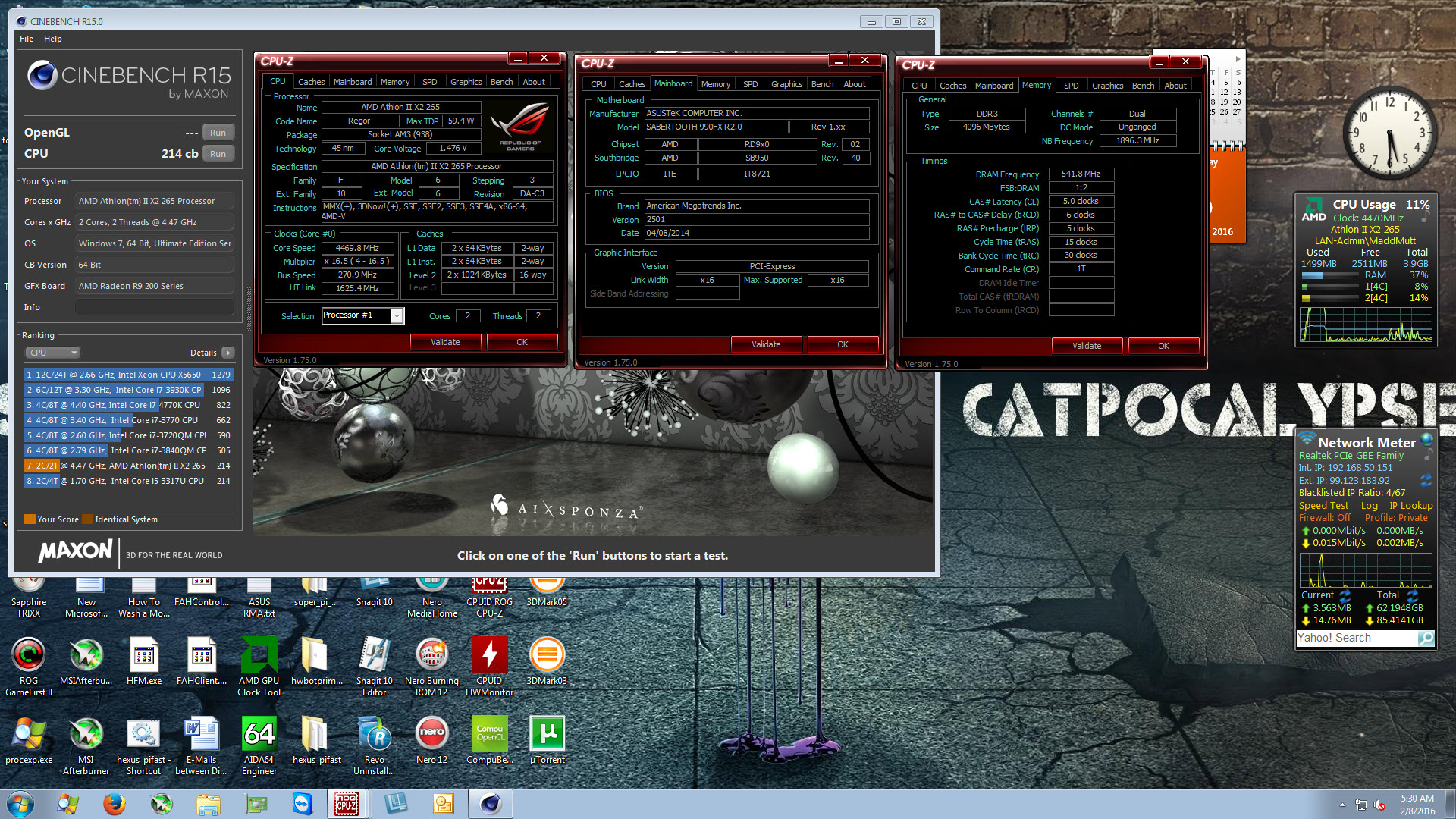This screenshot has width=1456, height=819.
Task: Open Graphics tab in middle CPU-Z window
Action: point(786,84)
